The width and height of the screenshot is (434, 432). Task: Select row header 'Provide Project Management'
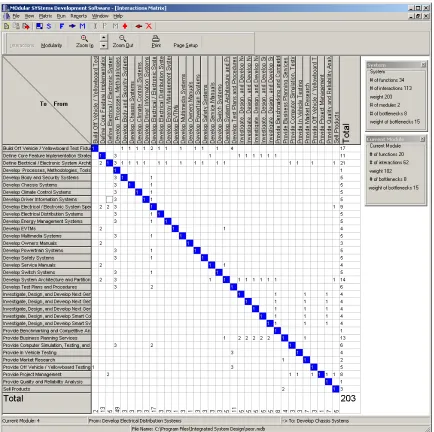point(47,374)
